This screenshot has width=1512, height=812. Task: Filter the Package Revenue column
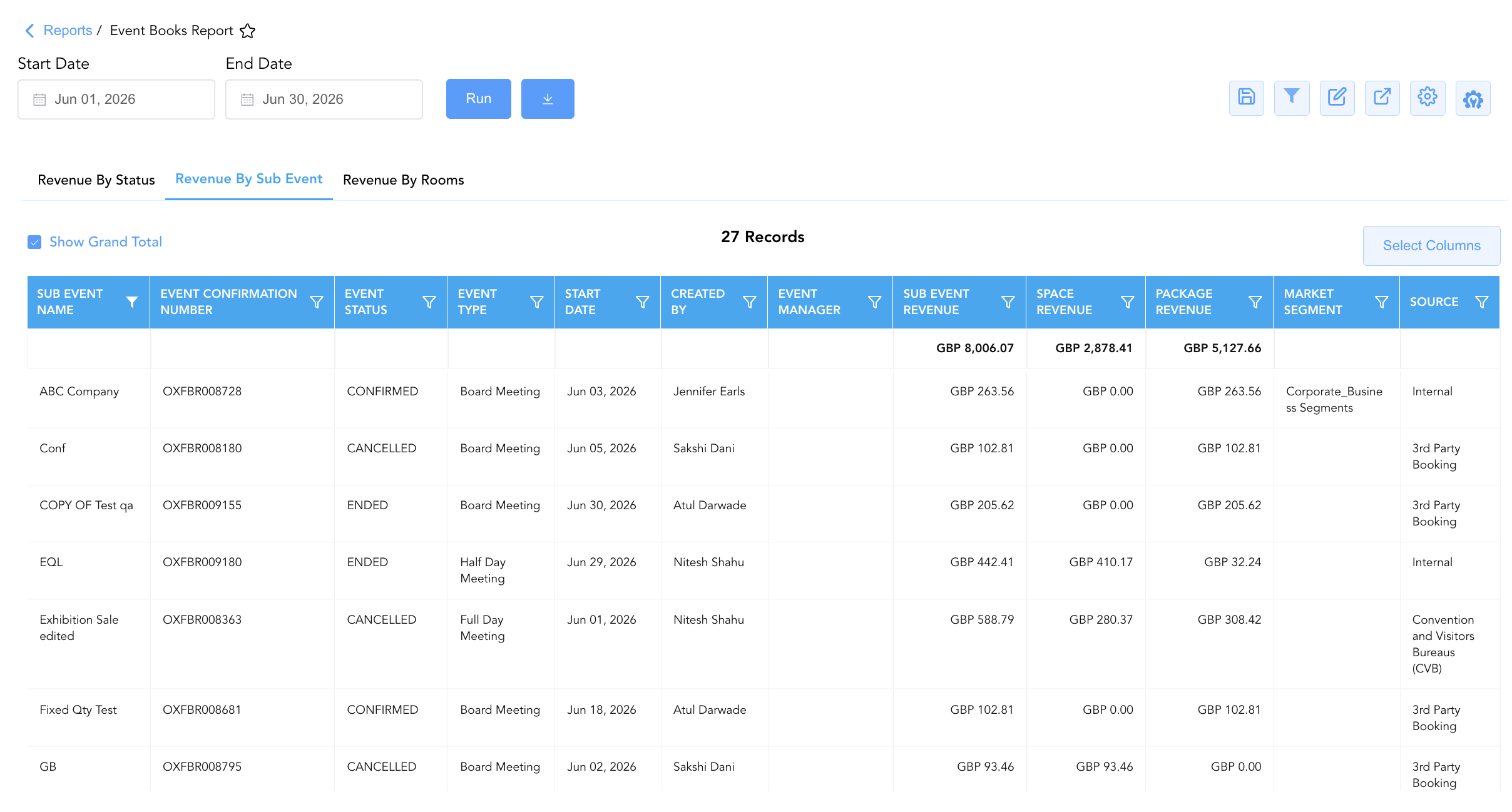tap(1255, 302)
